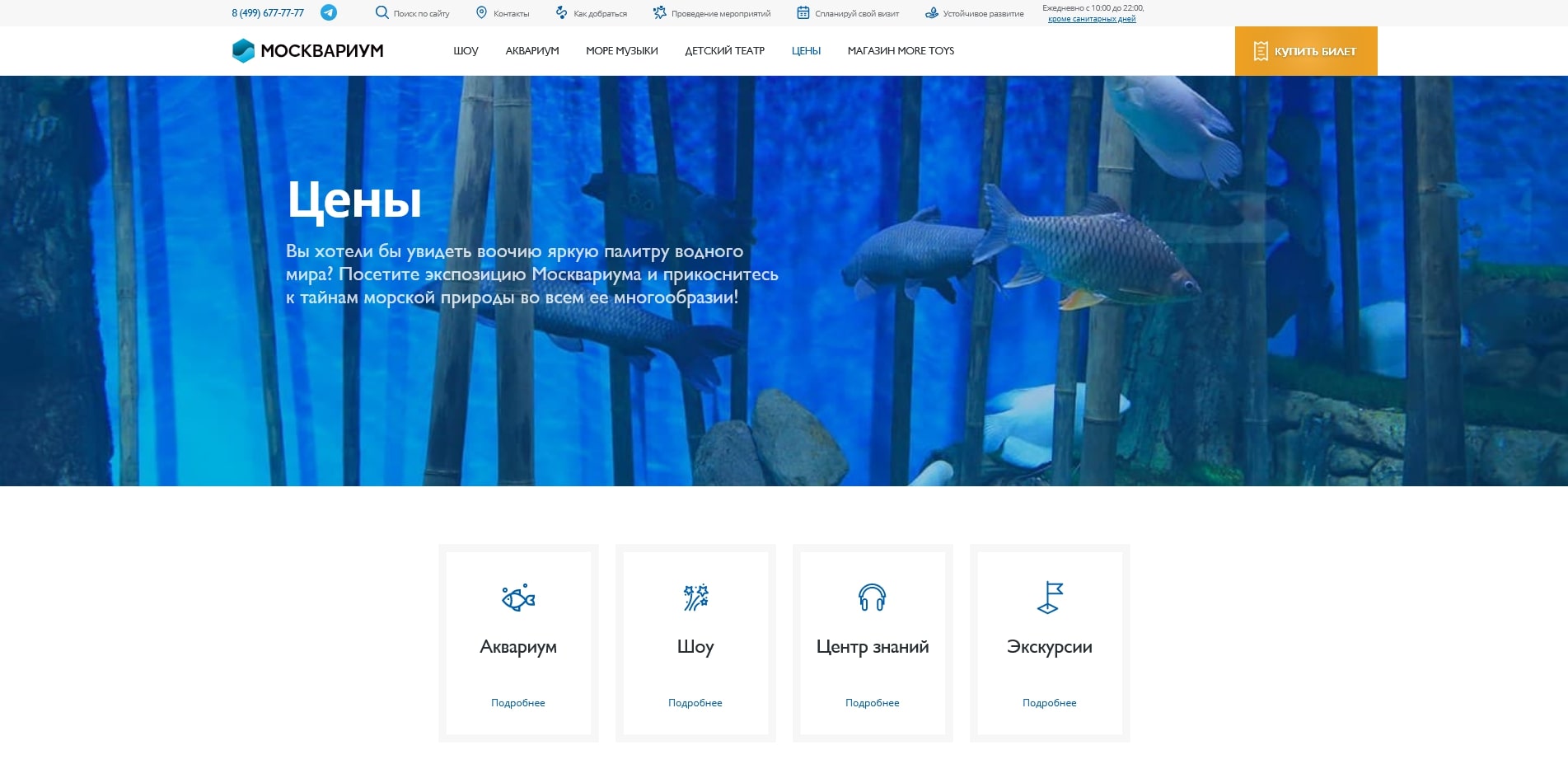This screenshot has height=764, width=1568.
Task: Click the Контакты location pin icon
Action: [x=482, y=12]
